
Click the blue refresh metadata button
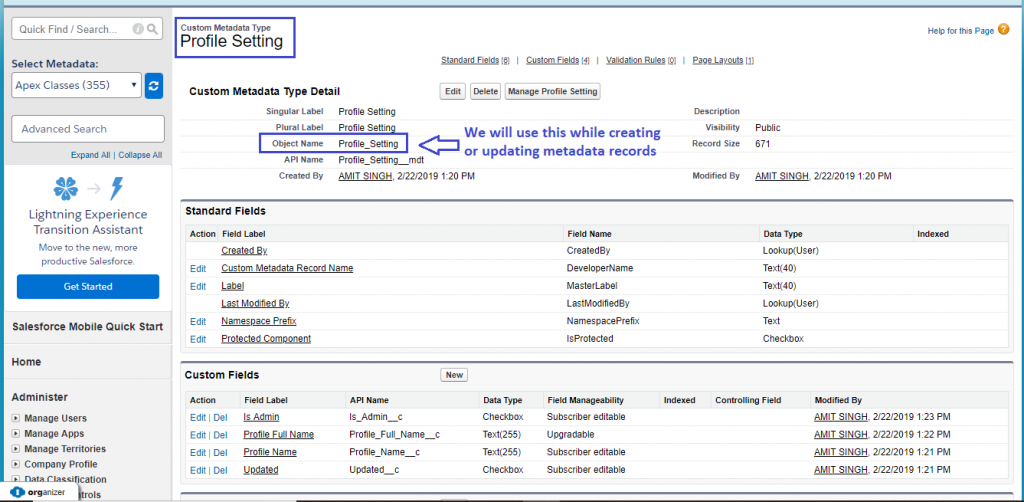click(154, 86)
